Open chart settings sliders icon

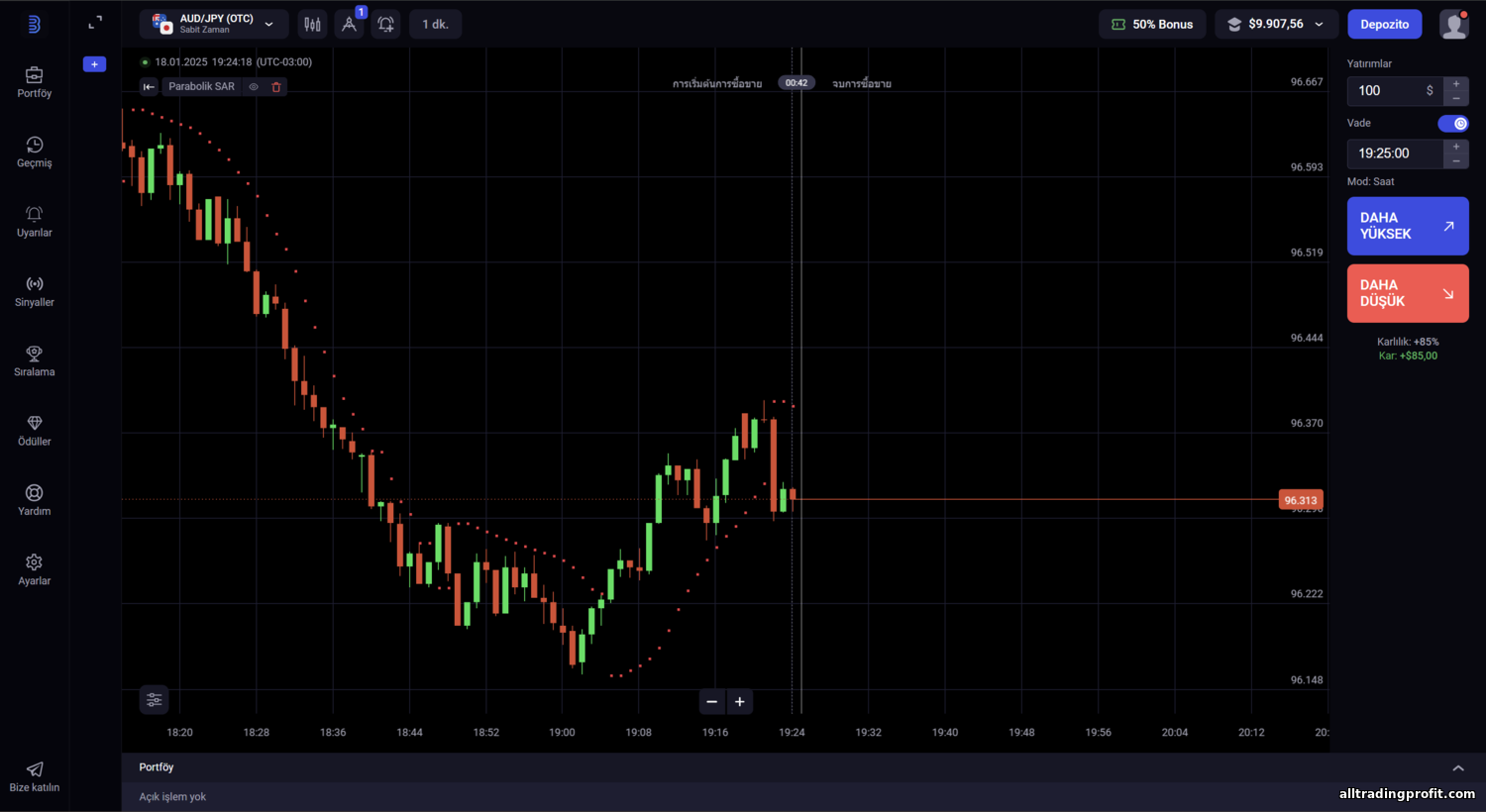pyautogui.click(x=155, y=700)
